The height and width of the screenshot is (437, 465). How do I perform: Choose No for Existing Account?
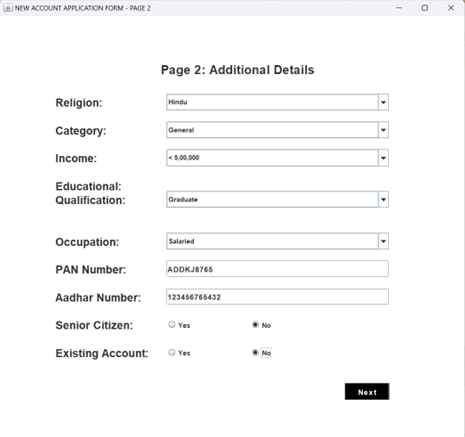pos(255,353)
